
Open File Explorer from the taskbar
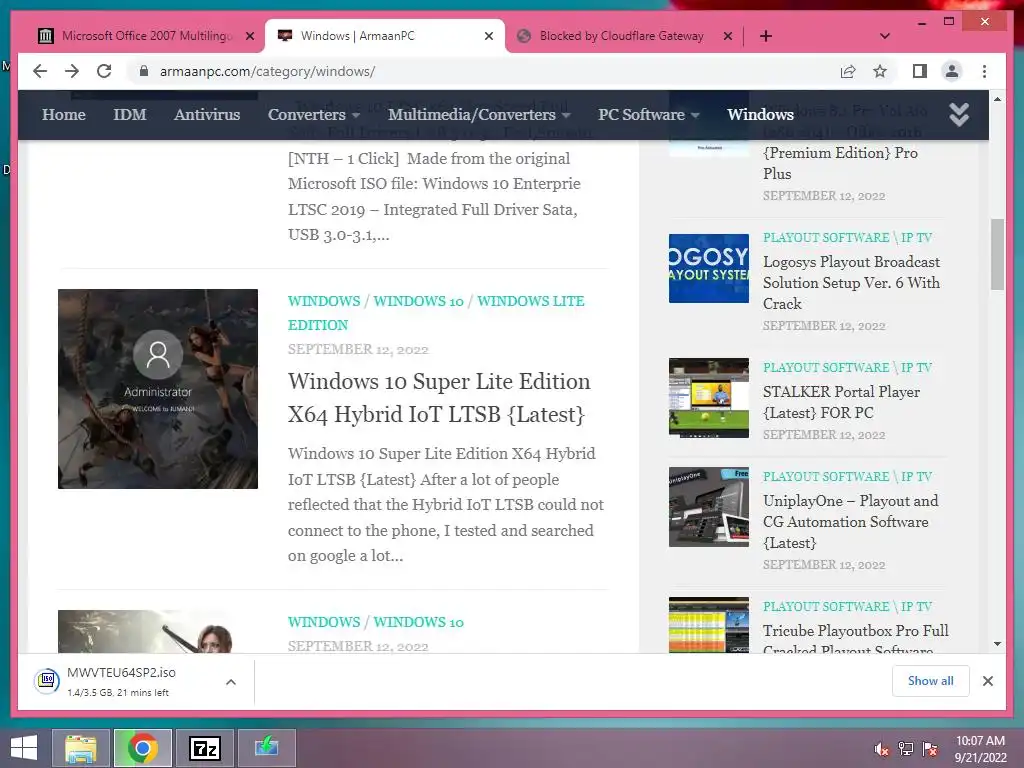pos(81,748)
